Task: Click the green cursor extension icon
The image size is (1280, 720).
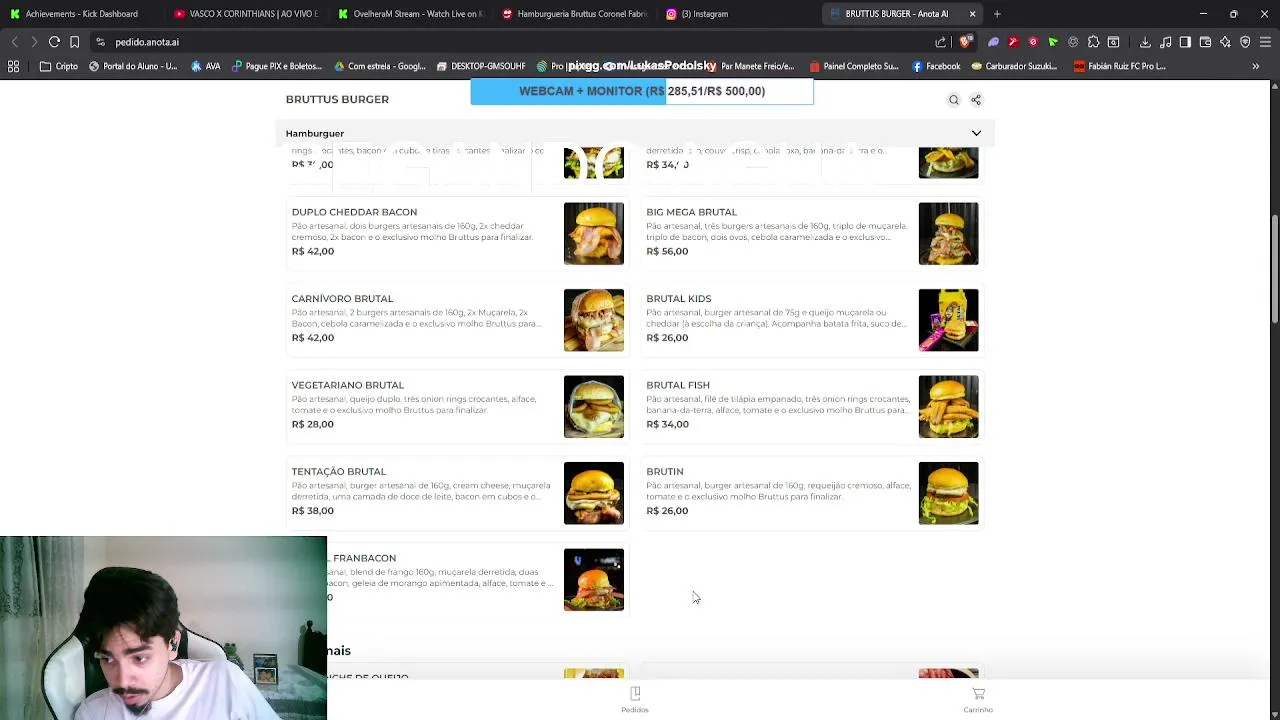Action: point(1053,42)
